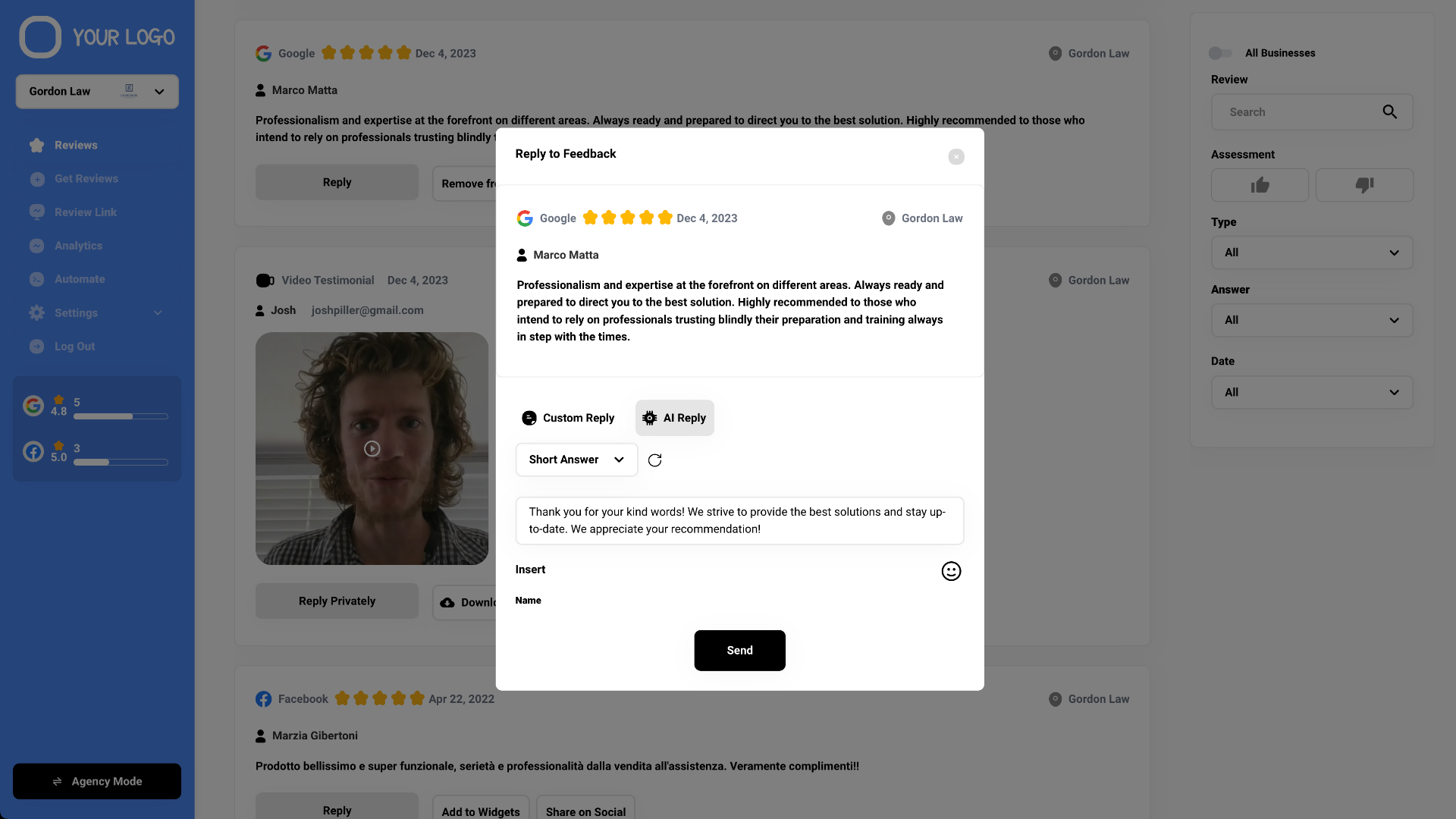The image size is (1456, 819).
Task: Click the Automate sidebar icon
Action: [37, 279]
